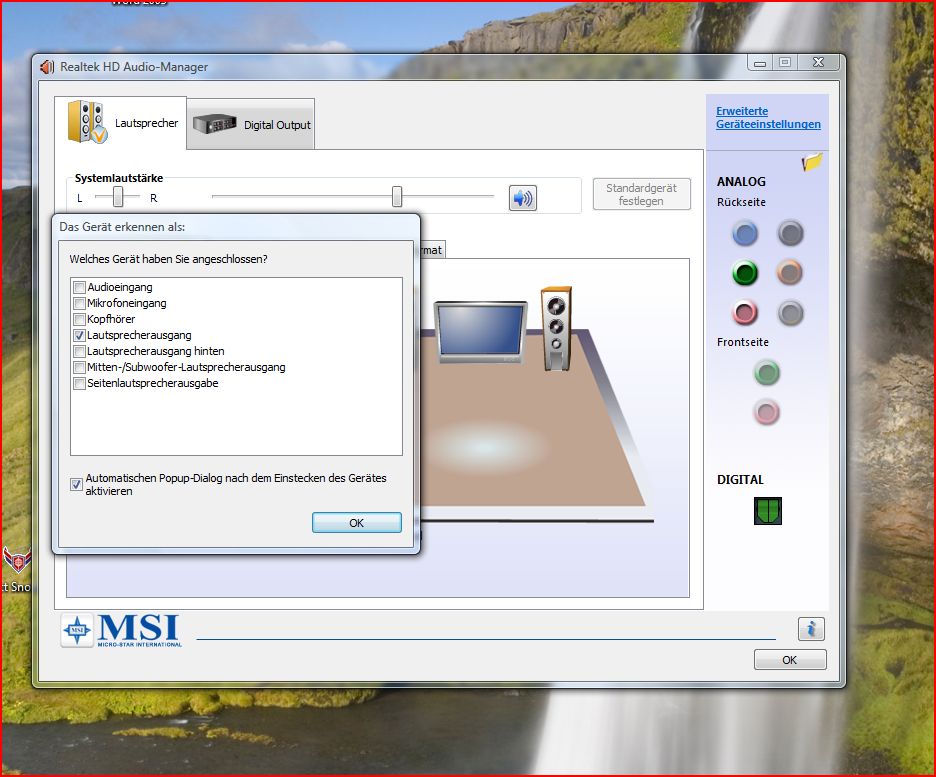
Task: Click Standardgerät festlegen button
Action: coord(642,195)
